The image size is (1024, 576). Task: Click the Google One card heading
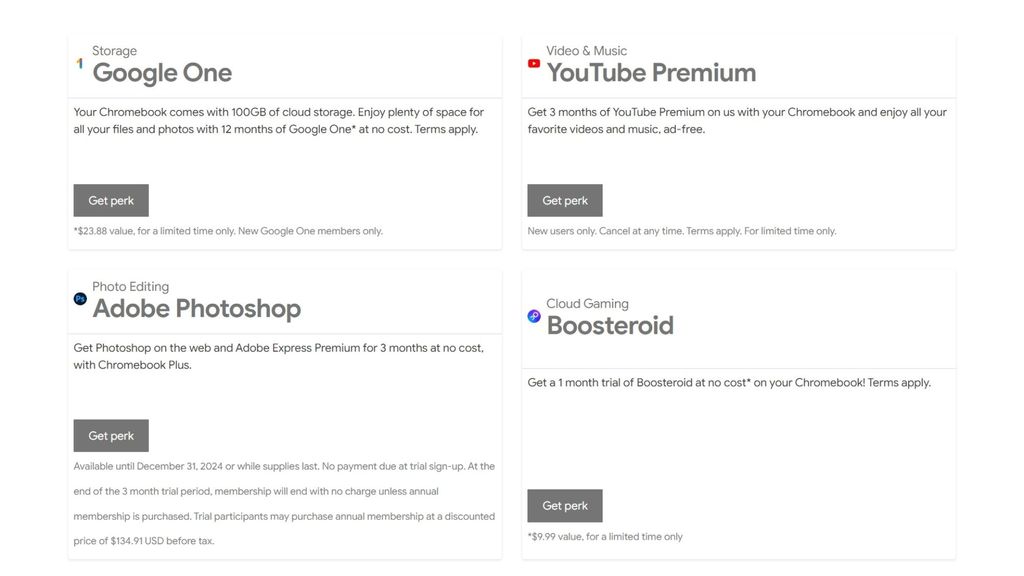click(x=162, y=73)
